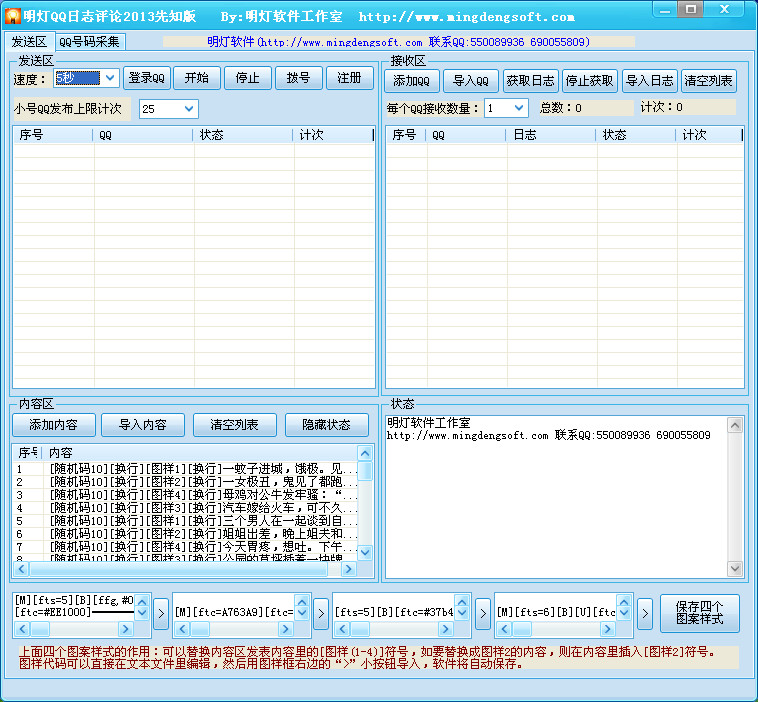
Task: Click the content list scroll-up arrow
Action: click(365, 453)
